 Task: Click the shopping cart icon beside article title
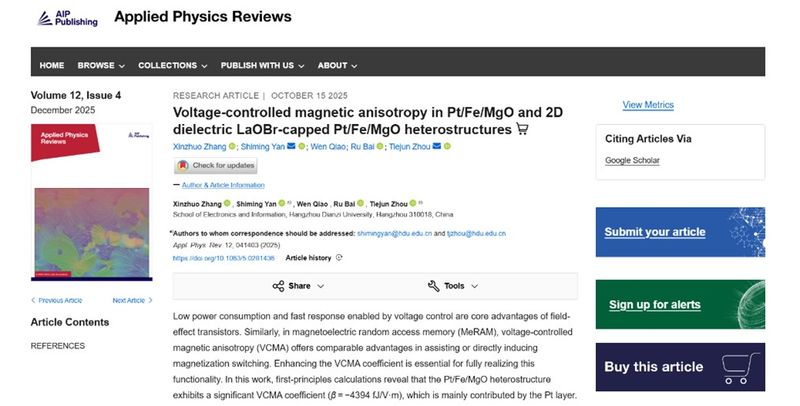pos(521,129)
